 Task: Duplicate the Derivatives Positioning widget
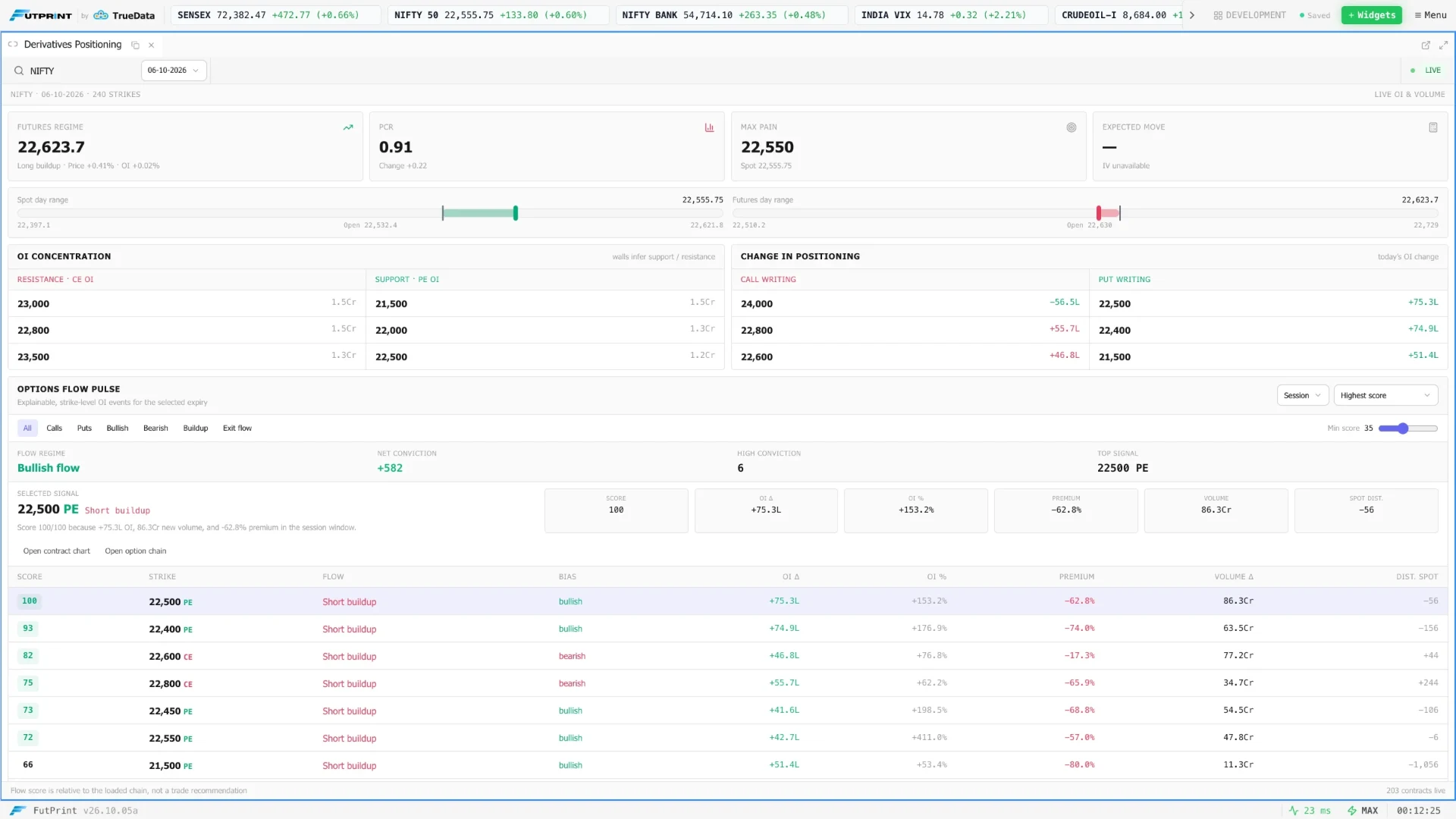(135, 45)
